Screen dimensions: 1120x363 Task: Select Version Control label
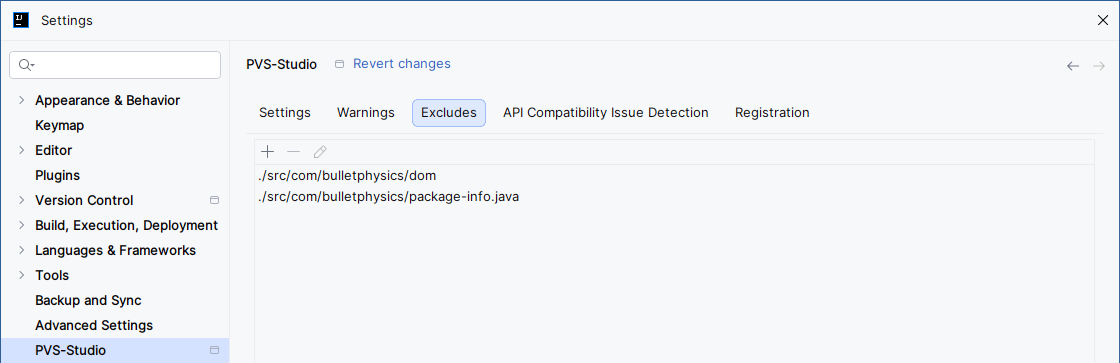point(84,200)
